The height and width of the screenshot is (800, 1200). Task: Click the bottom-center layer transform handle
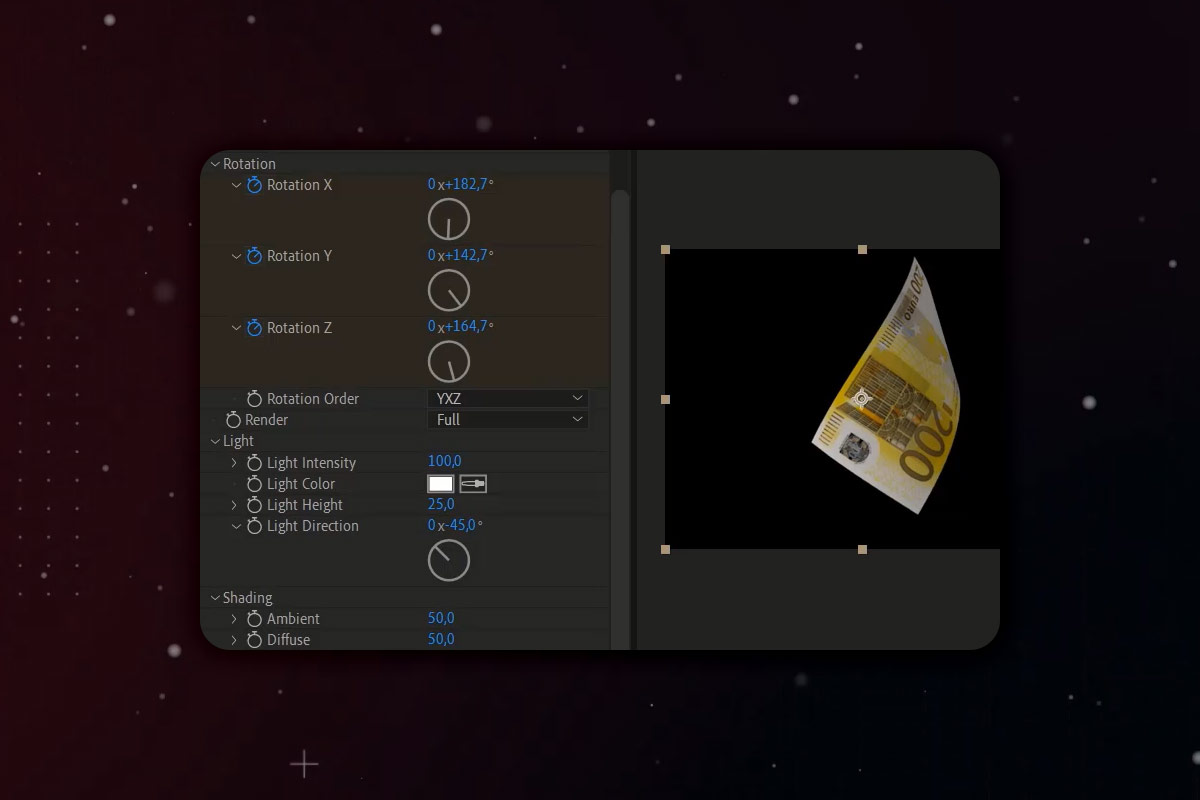pos(862,549)
